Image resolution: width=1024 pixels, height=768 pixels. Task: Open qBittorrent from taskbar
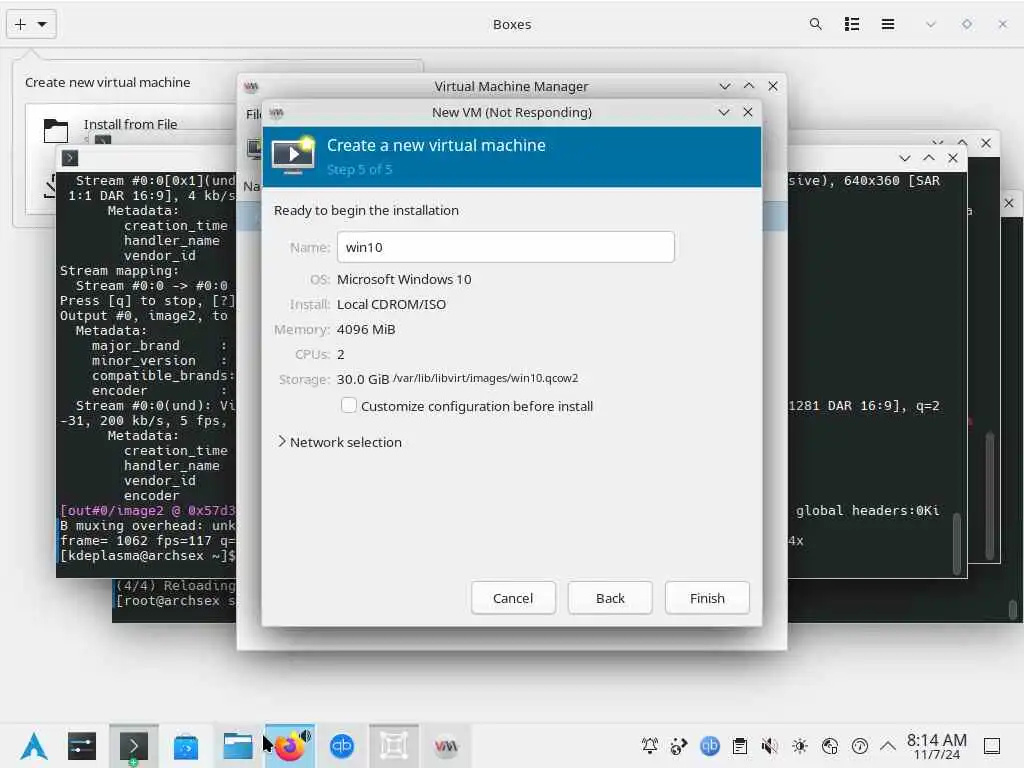[342, 746]
